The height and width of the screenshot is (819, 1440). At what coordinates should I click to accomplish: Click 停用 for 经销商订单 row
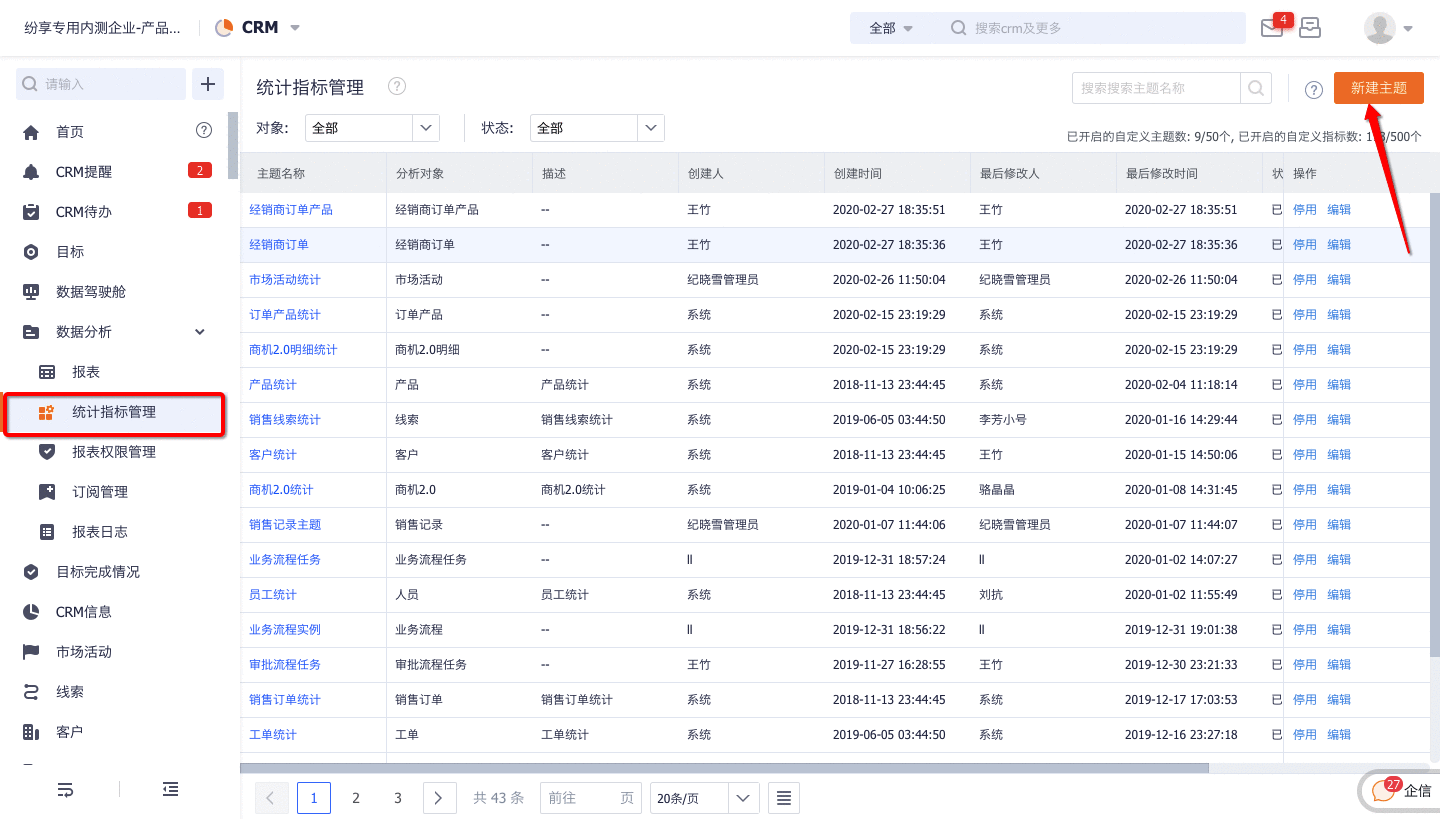click(1305, 245)
